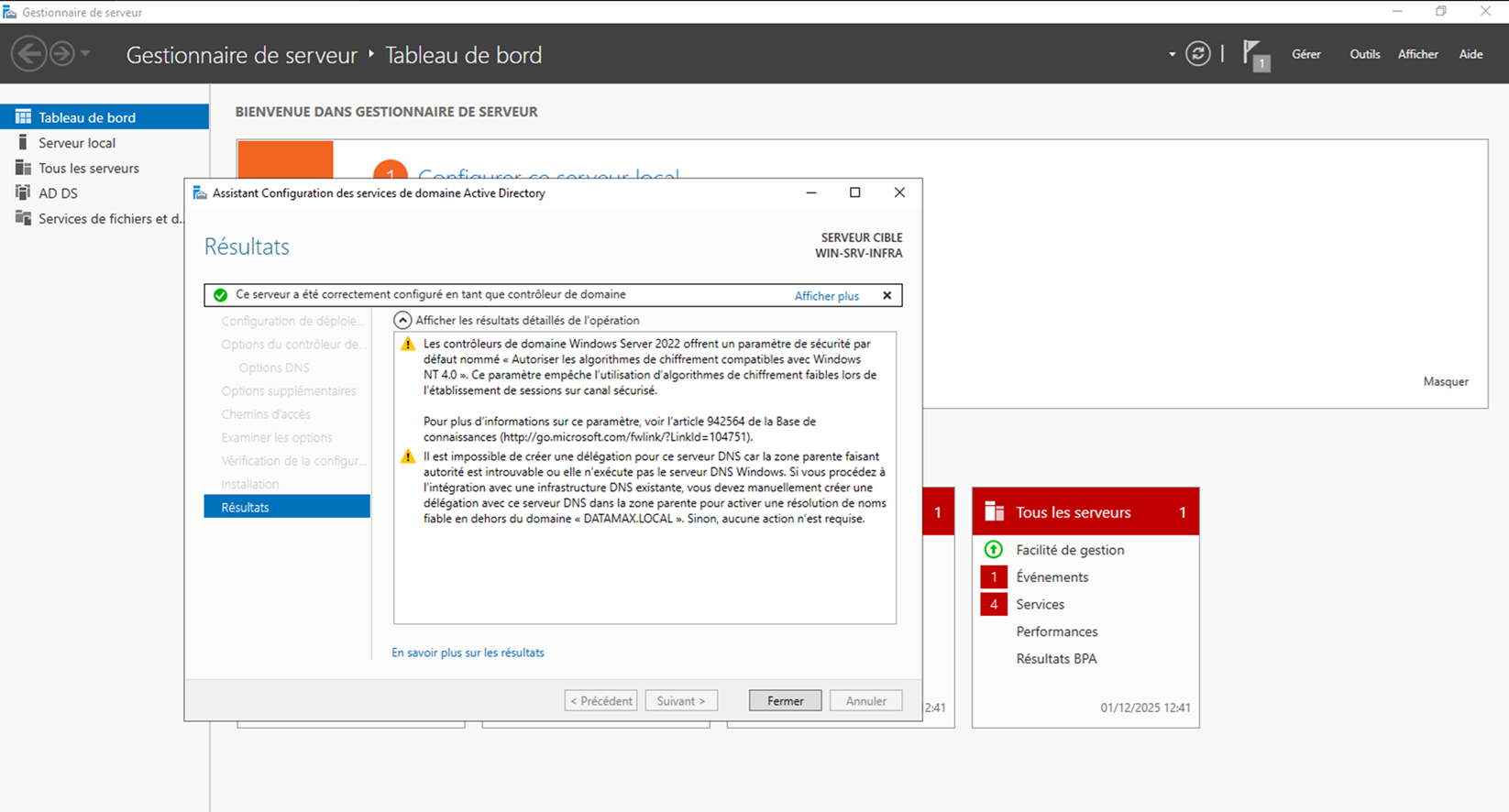Click the first warning icon about Windows Server 2022
Screen dimensions: 1509x812
408,345
